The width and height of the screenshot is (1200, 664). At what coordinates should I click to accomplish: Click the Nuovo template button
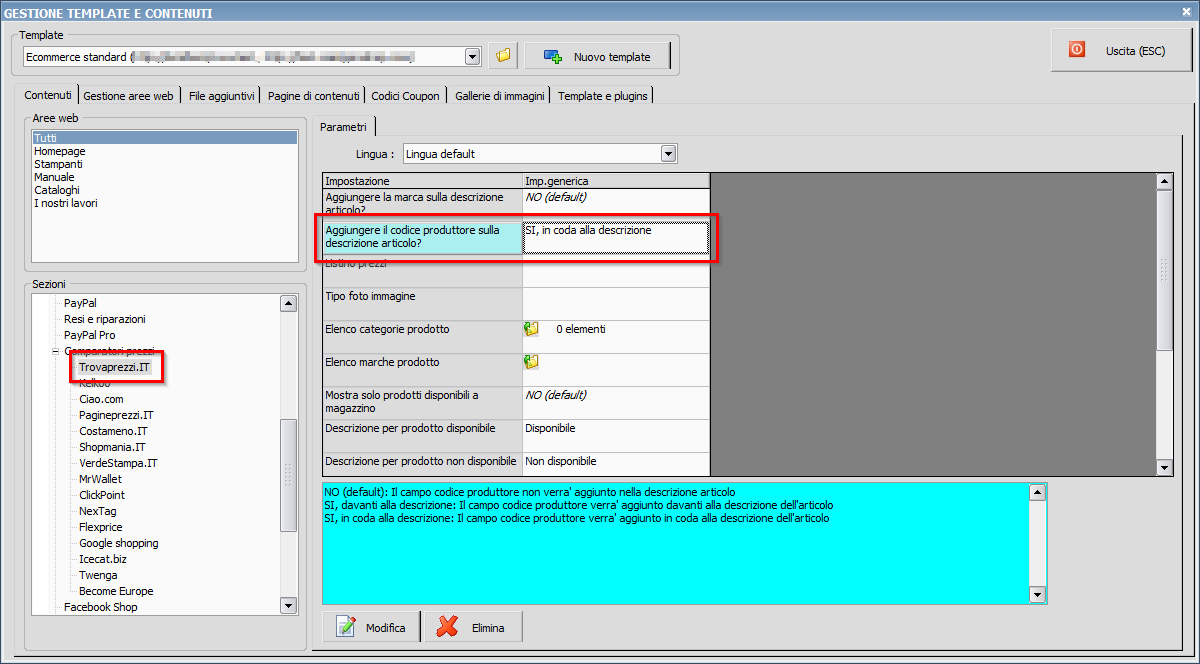tap(597, 57)
